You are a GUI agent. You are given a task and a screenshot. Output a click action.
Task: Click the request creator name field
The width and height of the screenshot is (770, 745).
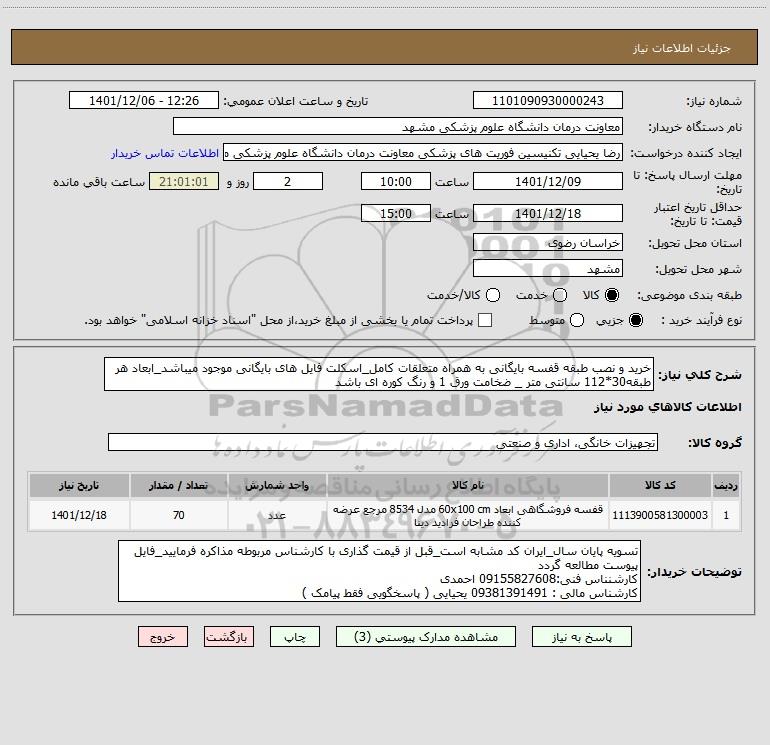coord(423,153)
